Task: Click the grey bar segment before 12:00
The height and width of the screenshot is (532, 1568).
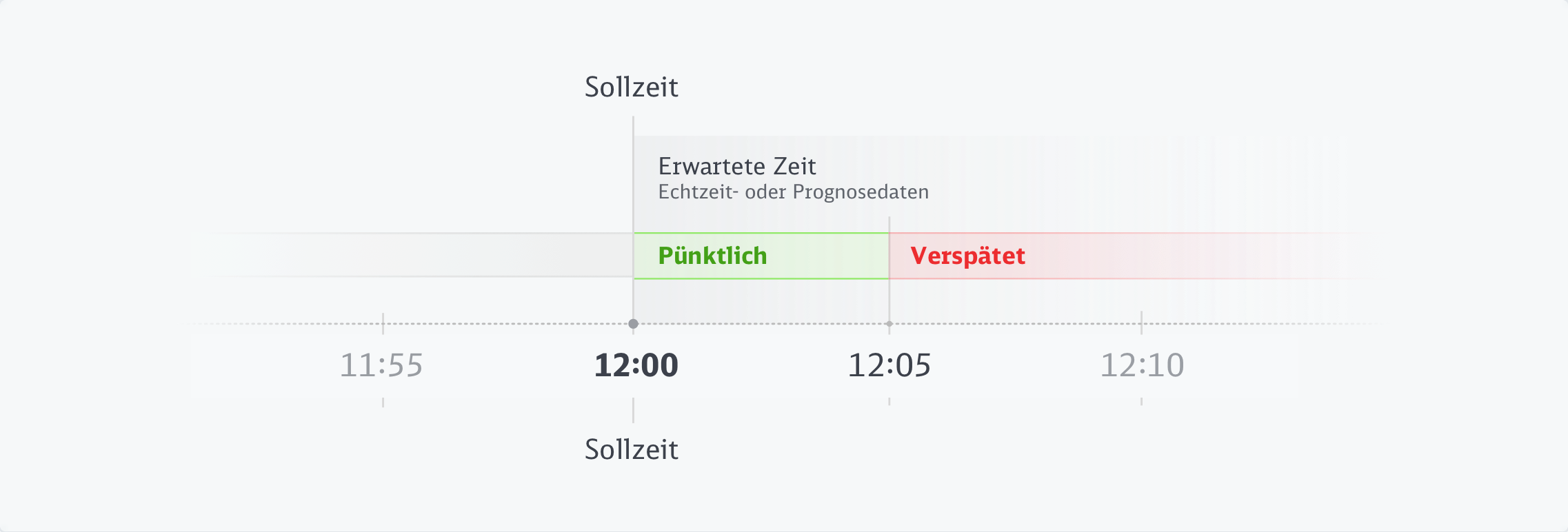Action: 414,255
